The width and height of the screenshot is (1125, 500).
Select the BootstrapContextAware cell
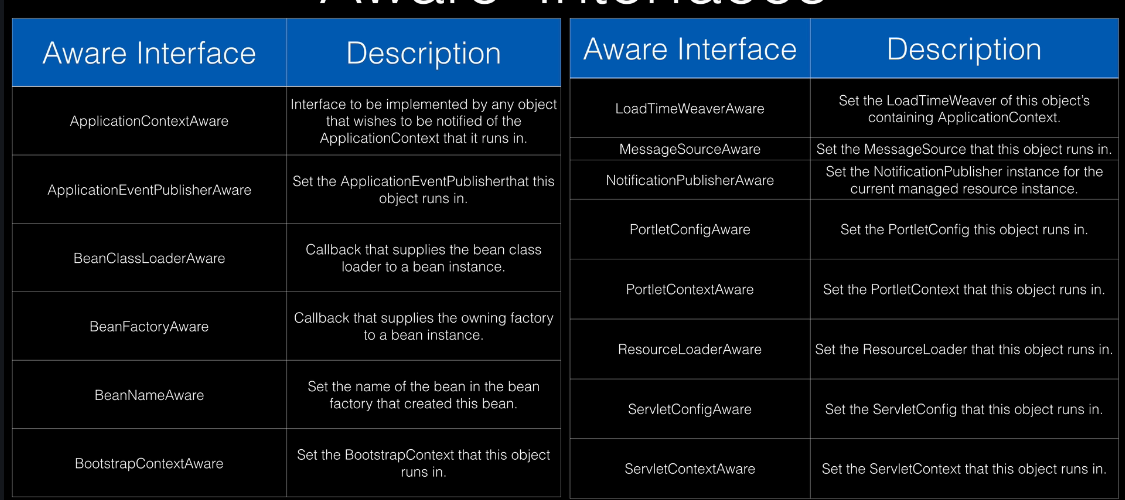(149, 463)
